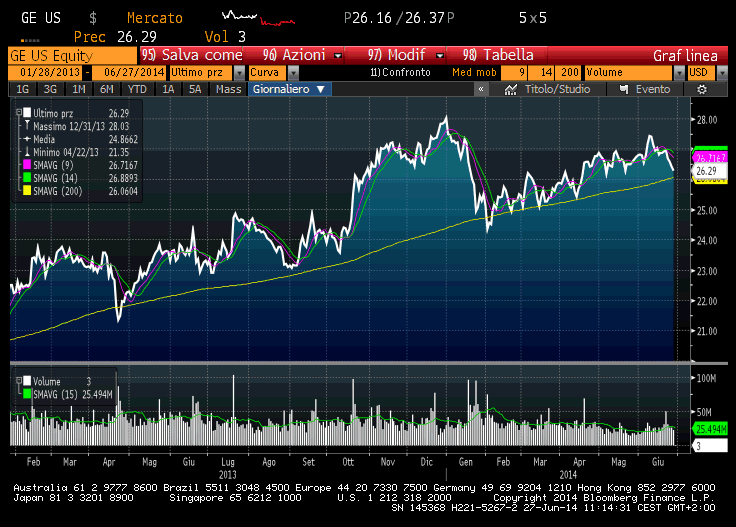The image size is (736, 527).
Task: Collapse the Ultimo prz legend tree
Action: [x=17, y=111]
